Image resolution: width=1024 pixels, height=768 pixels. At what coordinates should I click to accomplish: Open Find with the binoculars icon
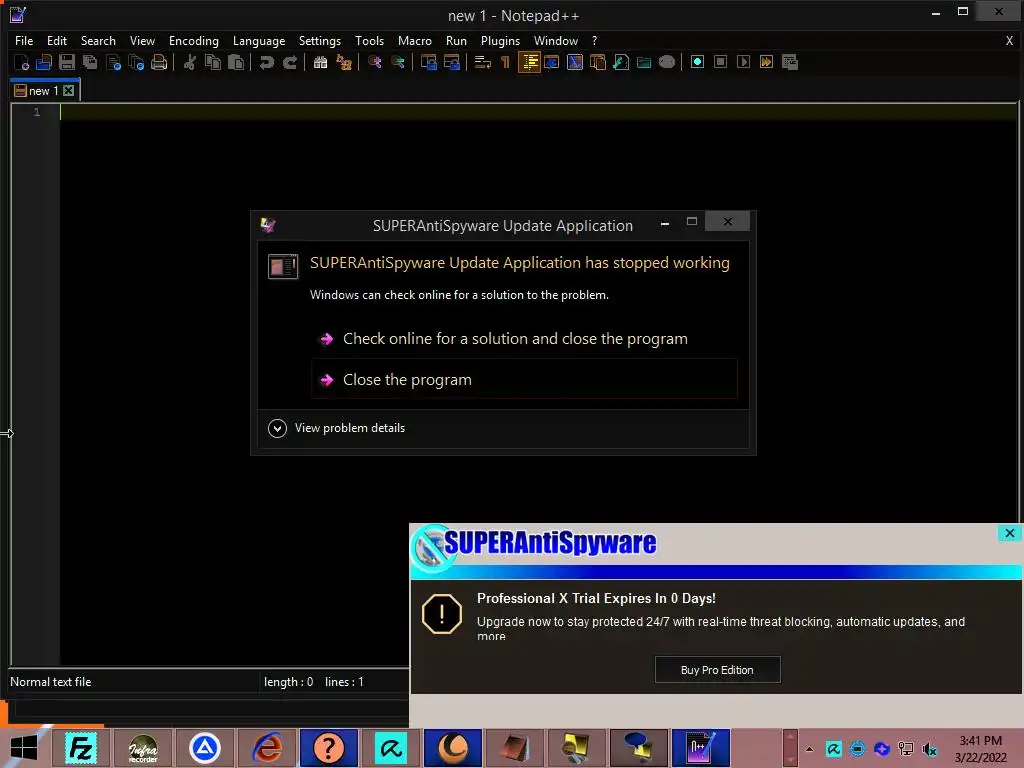(320, 63)
